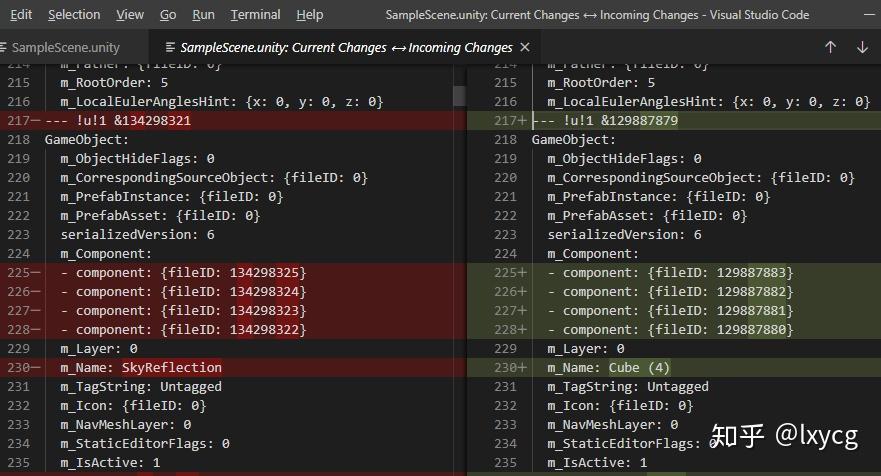Go to next change arrow
881x476 pixels.
[862, 47]
